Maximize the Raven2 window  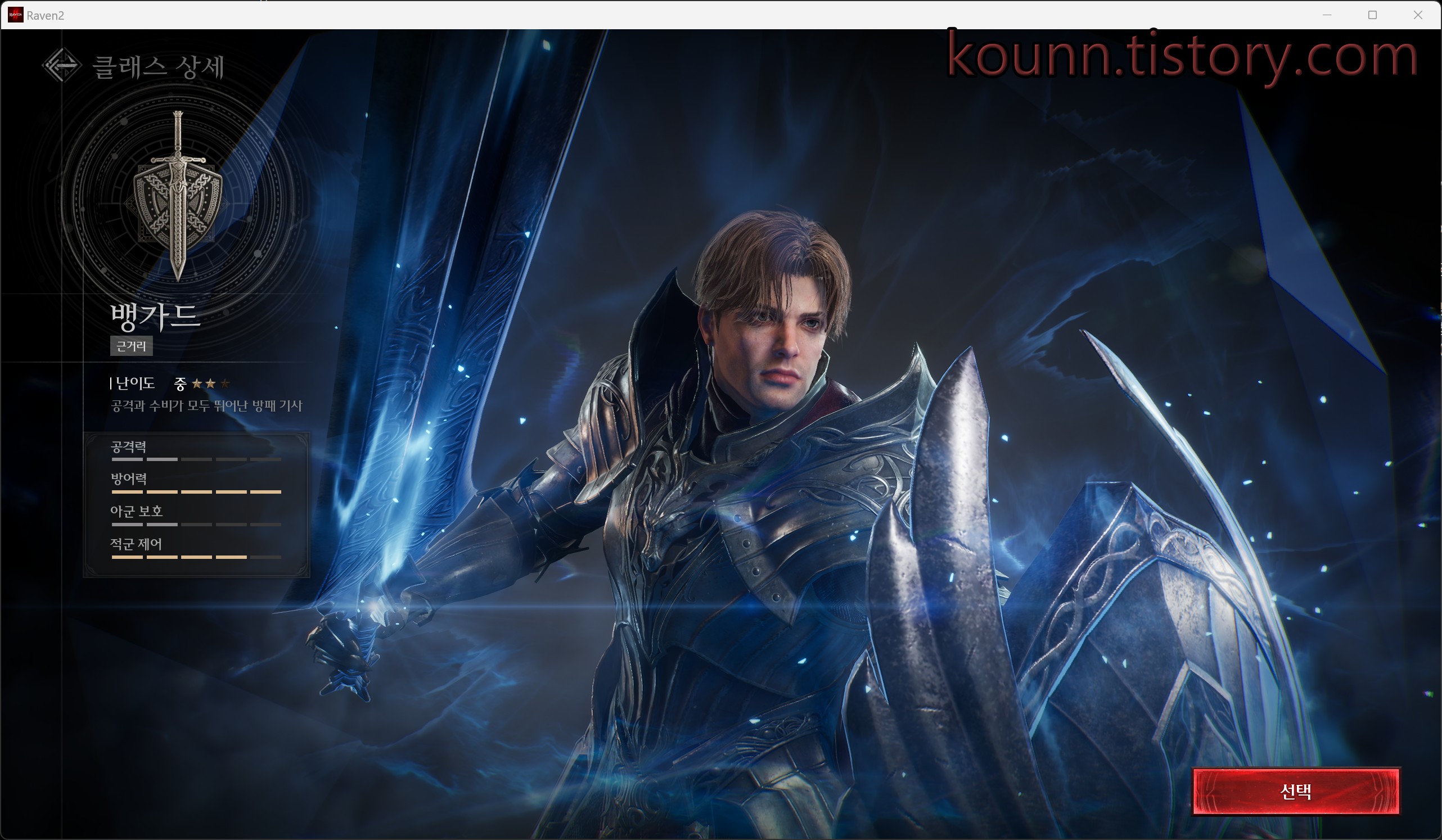pyautogui.click(x=1372, y=15)
